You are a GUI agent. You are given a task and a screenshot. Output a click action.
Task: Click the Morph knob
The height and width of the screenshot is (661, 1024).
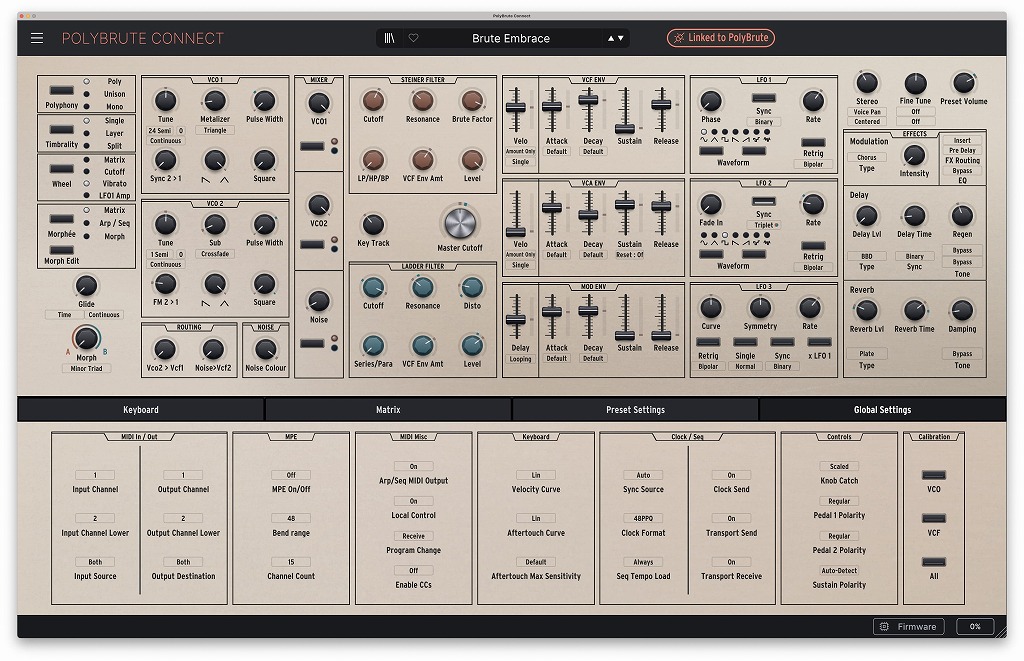point(86,338)
